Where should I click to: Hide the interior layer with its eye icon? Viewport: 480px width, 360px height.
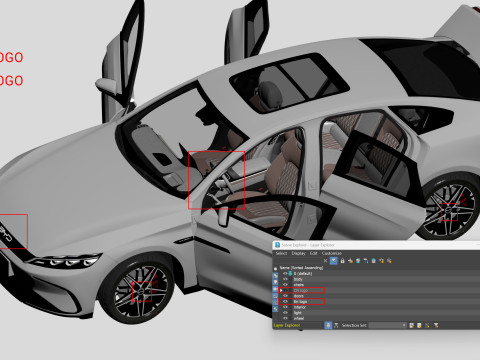click(285, 307)
